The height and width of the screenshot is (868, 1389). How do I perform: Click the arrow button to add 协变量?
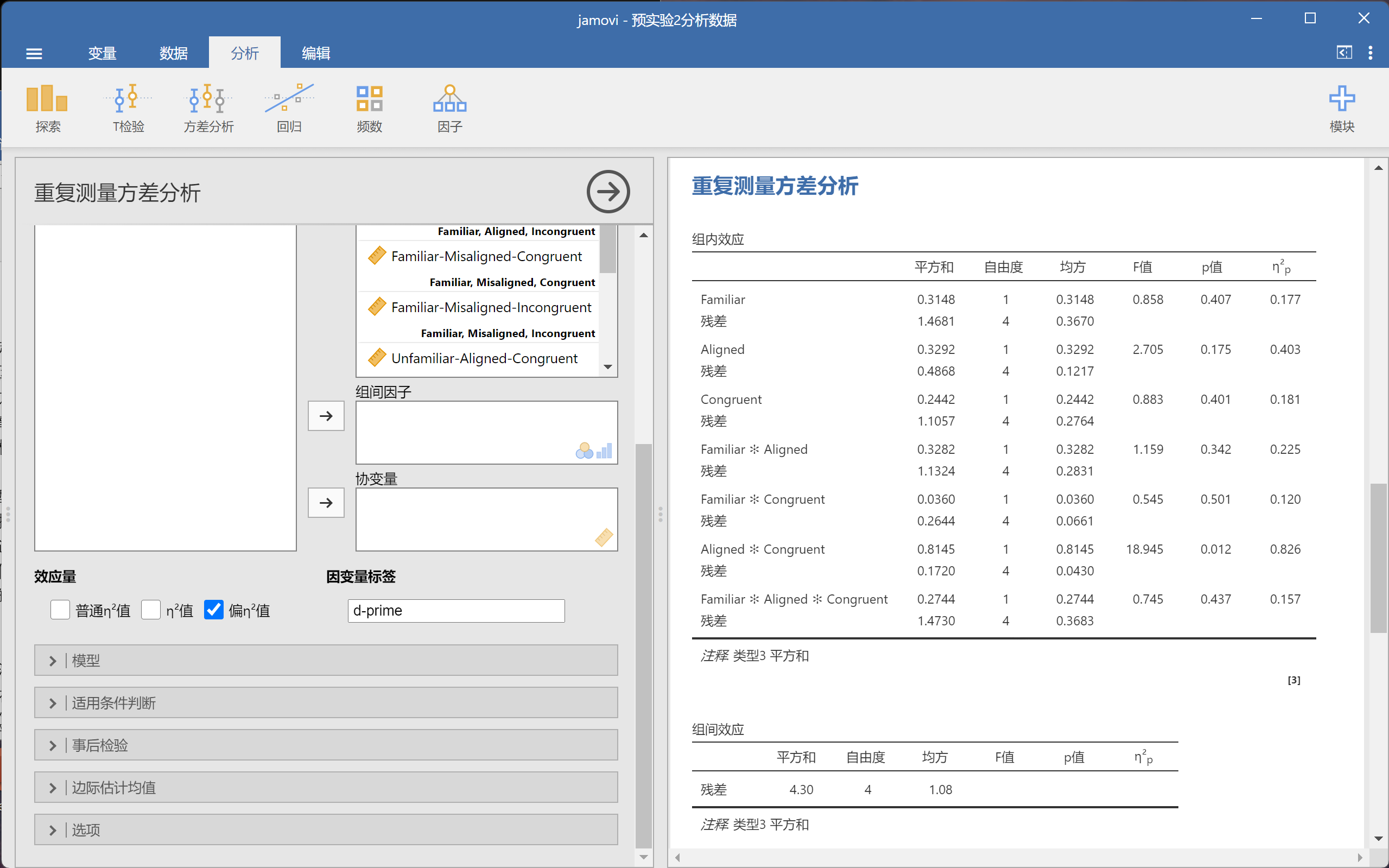click(326, 503)
